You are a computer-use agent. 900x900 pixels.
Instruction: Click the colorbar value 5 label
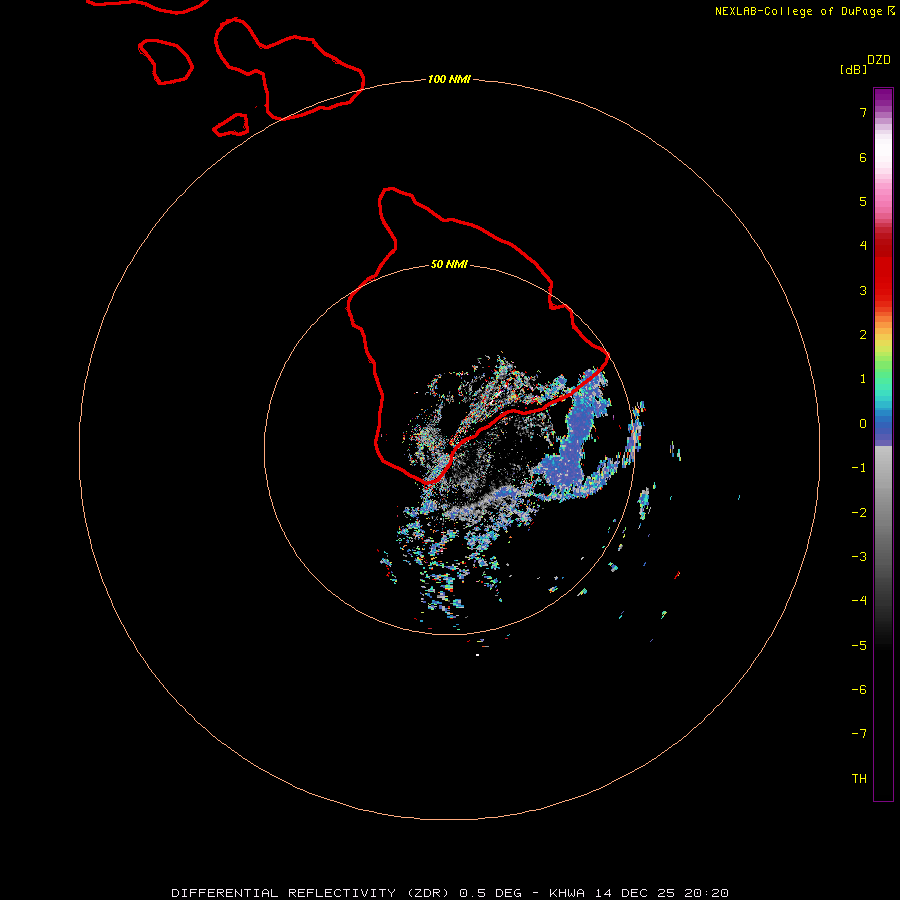point(863,201)
